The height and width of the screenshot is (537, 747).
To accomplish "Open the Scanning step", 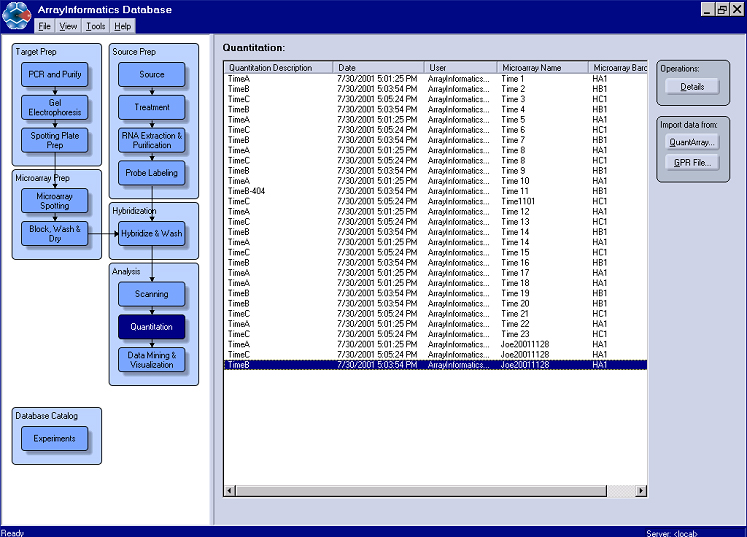I will [x=151, y=294].
